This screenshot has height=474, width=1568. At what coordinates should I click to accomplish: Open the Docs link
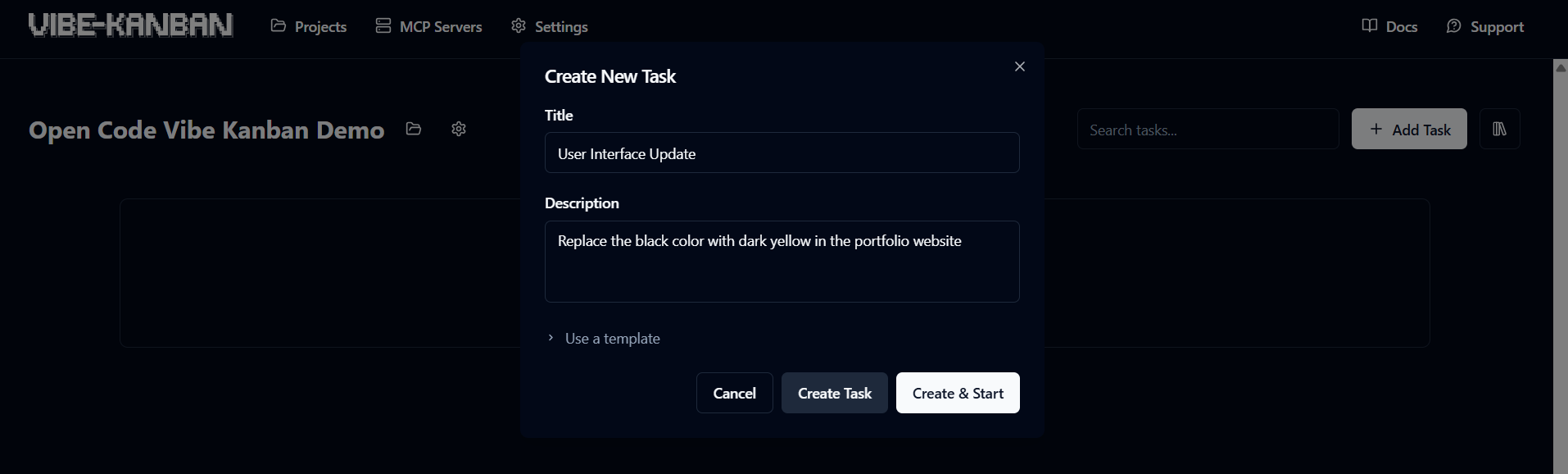tap(1389, 26)
